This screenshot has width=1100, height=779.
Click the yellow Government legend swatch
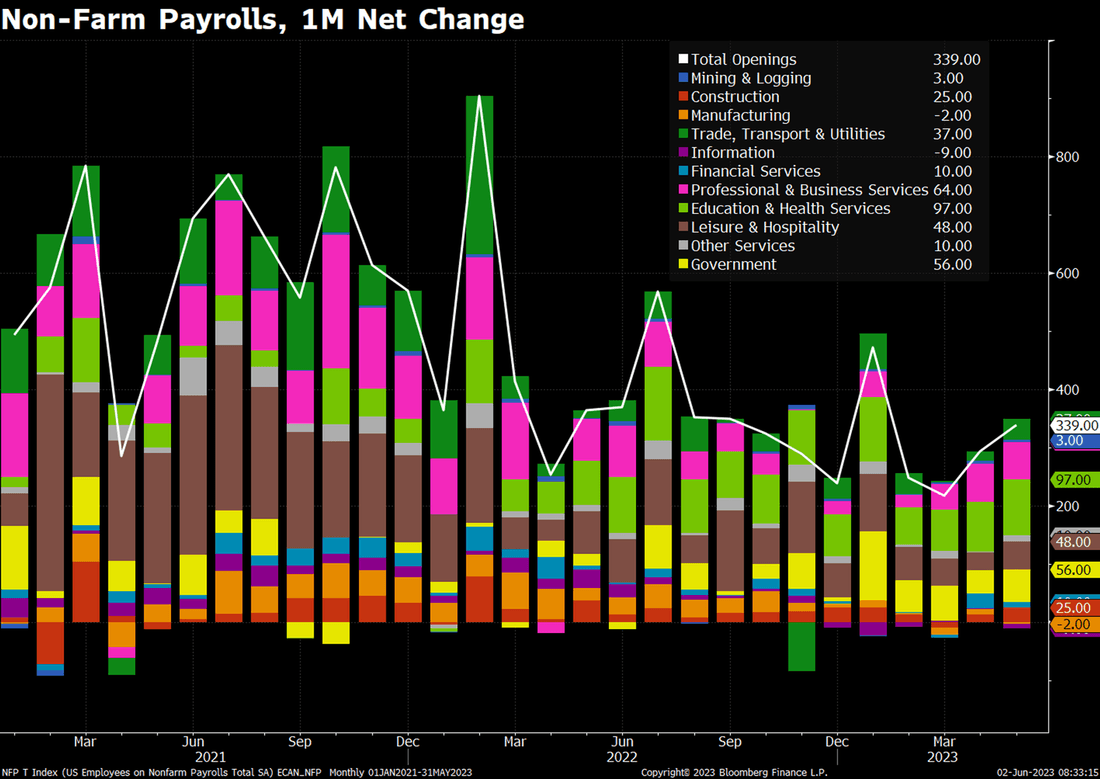683,264
